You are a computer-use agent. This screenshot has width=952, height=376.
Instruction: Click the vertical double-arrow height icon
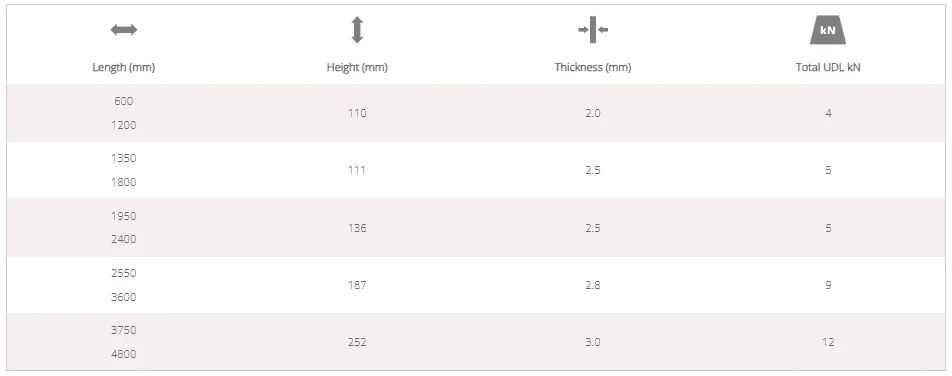pos(357,30)
